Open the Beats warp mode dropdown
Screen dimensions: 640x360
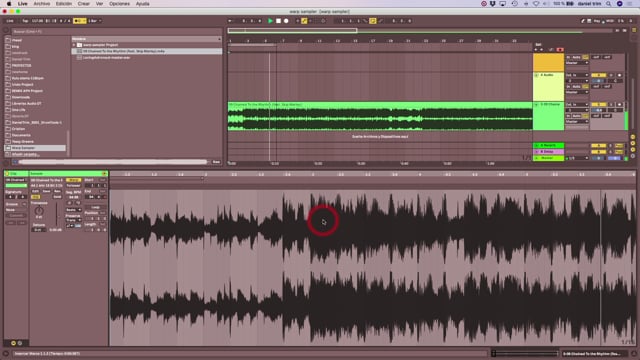tap(73, 210)
